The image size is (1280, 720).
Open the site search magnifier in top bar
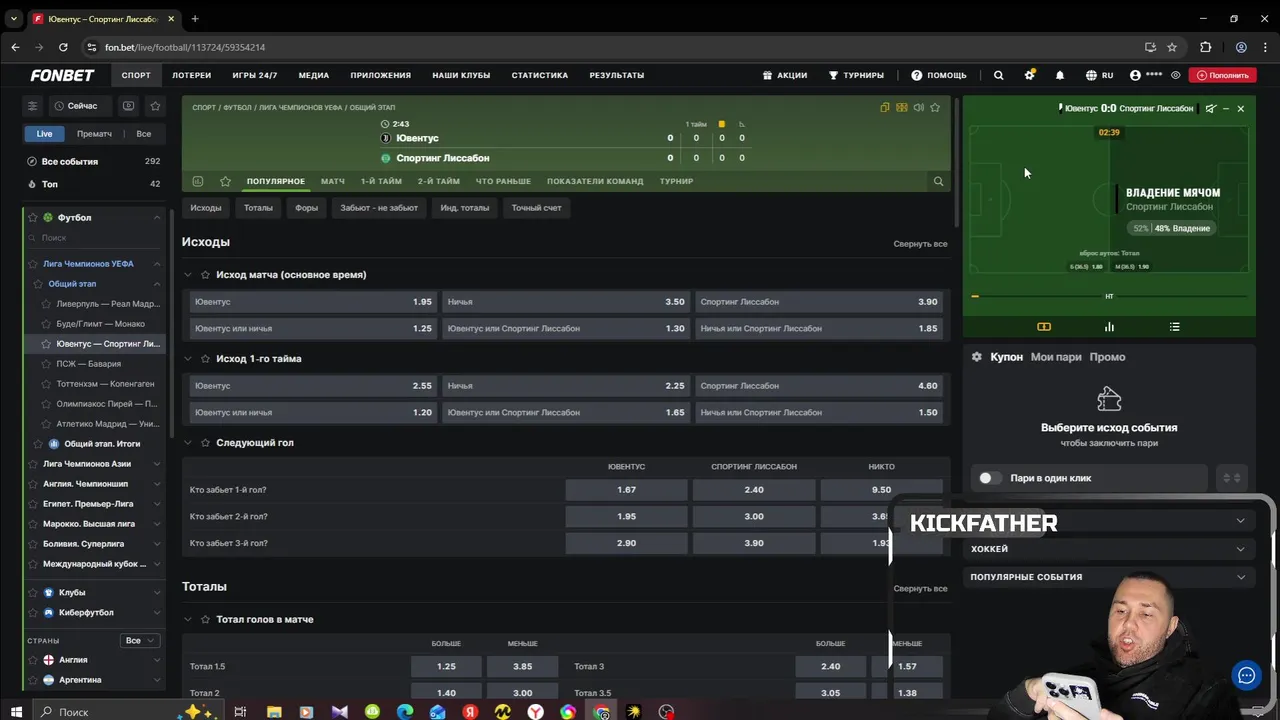tap(998, 75)
